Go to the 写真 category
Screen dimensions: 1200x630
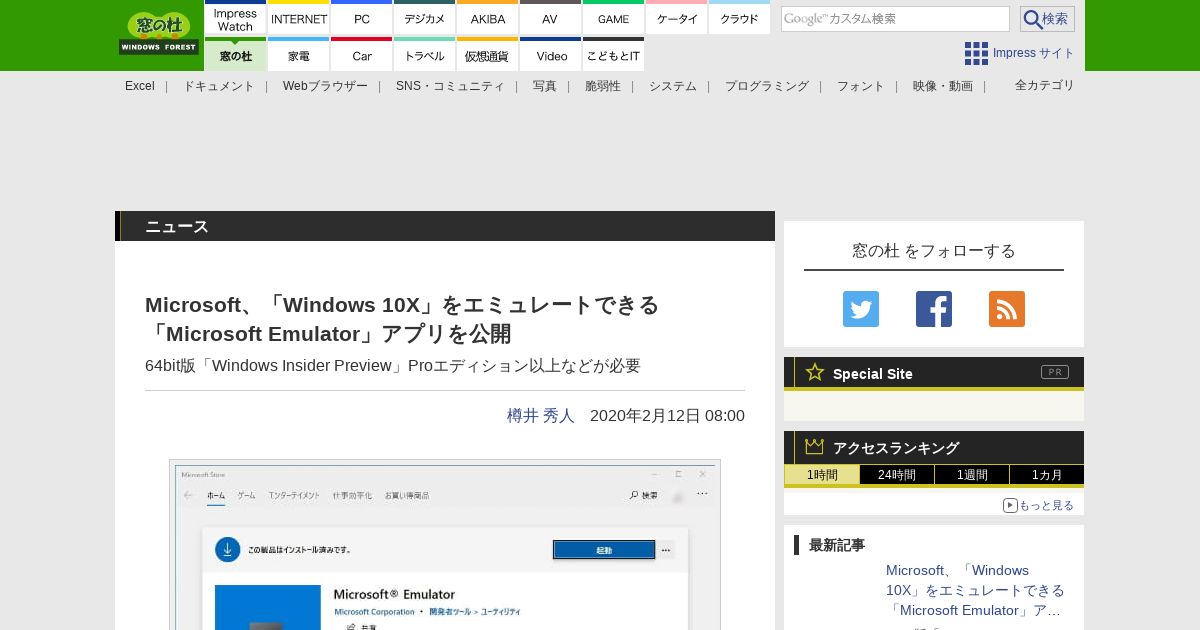(x=545, y=86)
